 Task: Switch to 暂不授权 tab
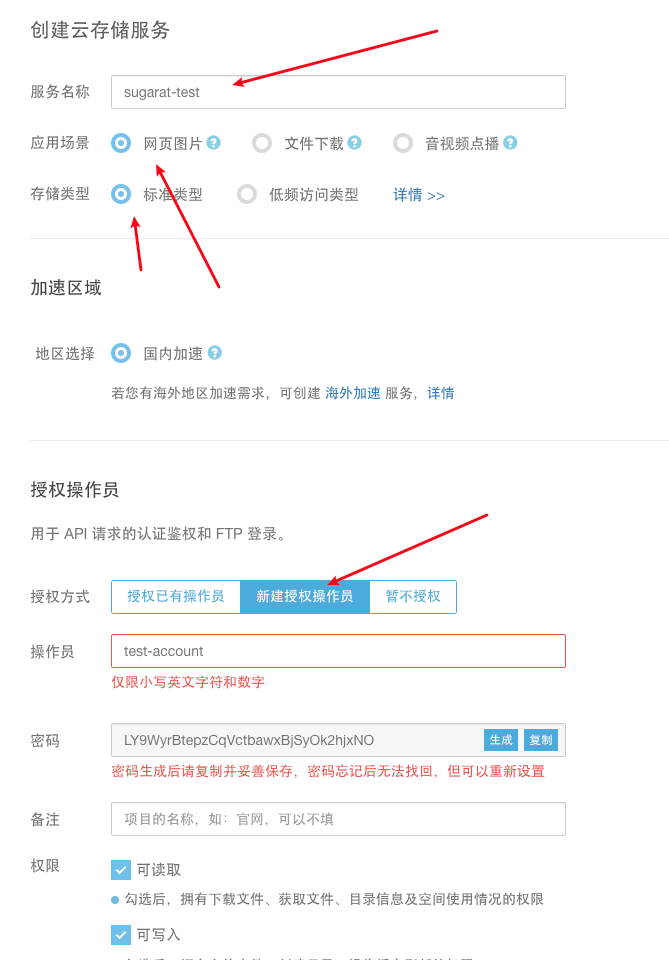413,596
